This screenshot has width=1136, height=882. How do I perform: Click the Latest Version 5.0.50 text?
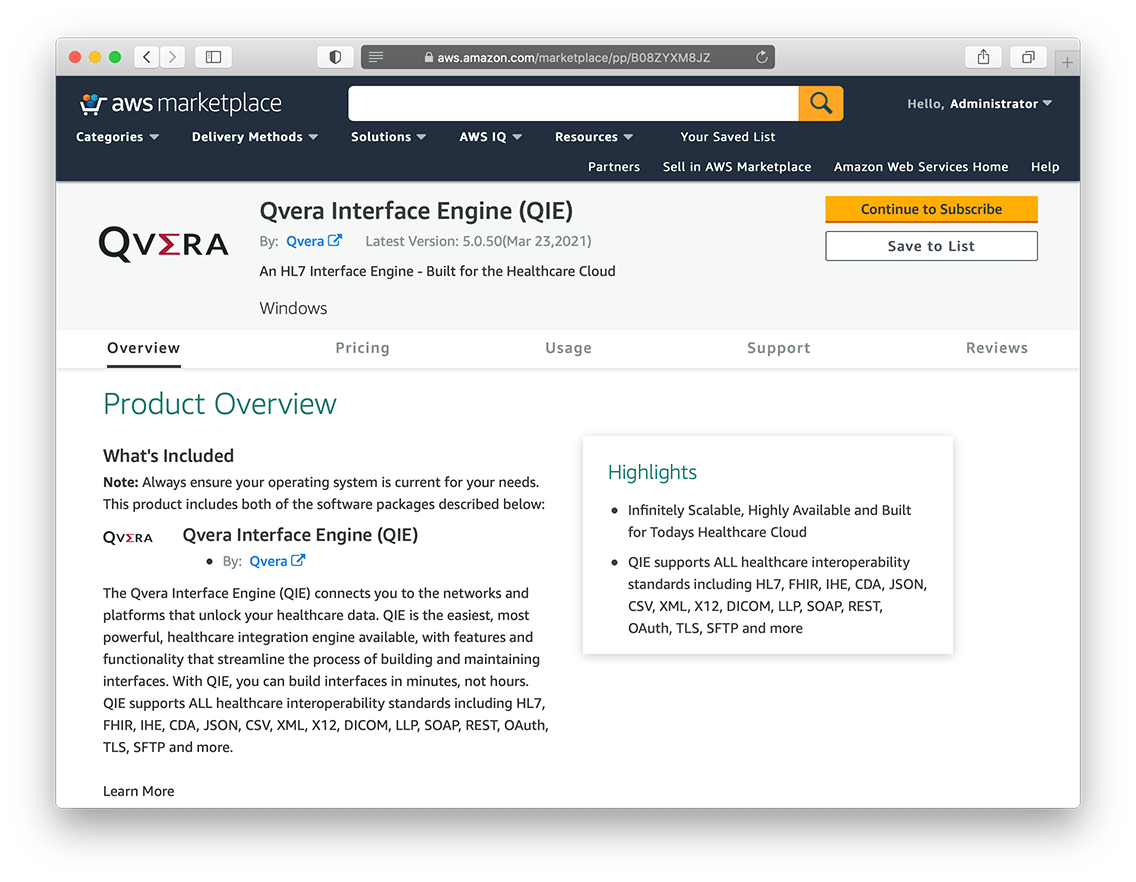(x=478, y=241)
